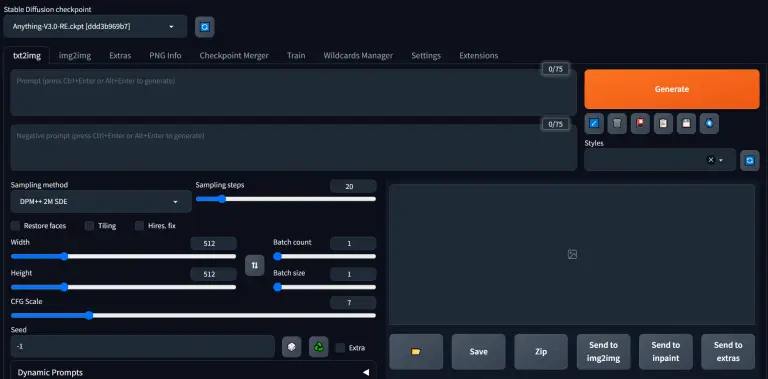Focus the Prompt text box
This screenshot has width=768, height=379.
293,93
